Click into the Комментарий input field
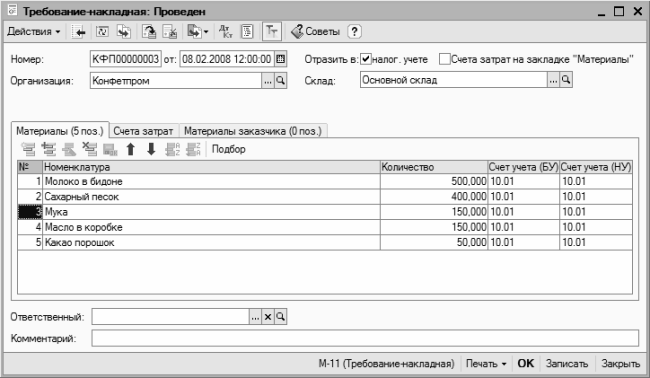 pos(365,338)
